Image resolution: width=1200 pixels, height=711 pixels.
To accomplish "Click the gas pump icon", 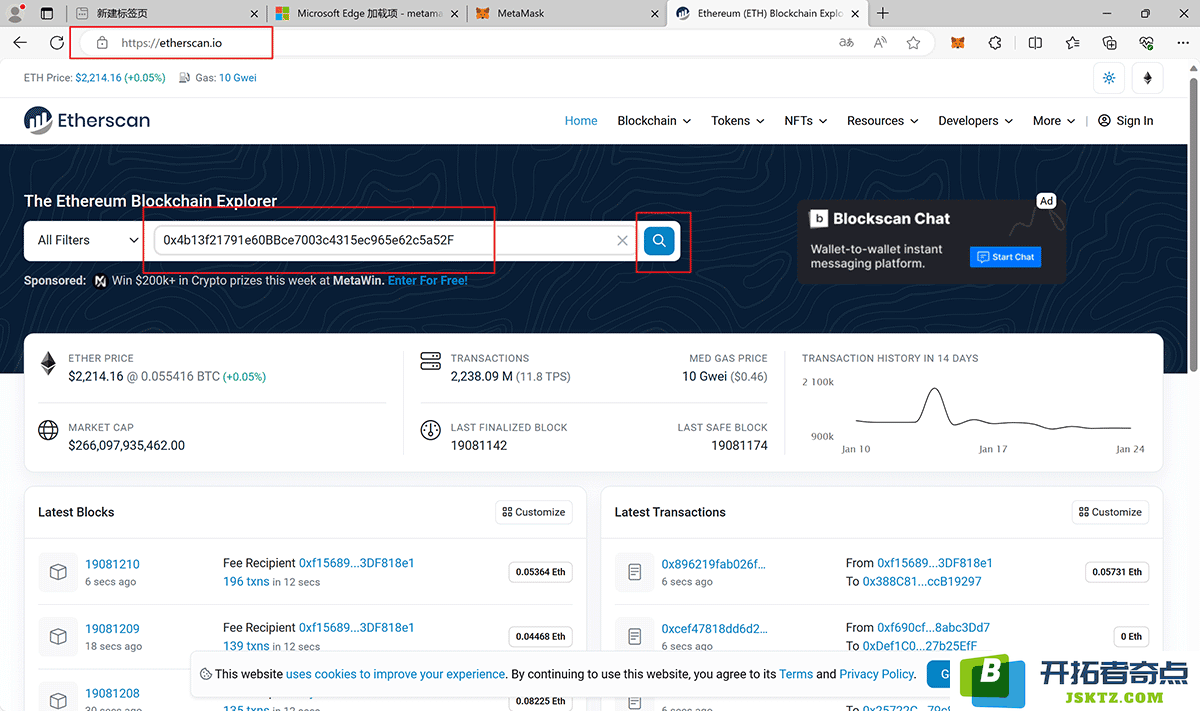I will (x=185, y=78).
